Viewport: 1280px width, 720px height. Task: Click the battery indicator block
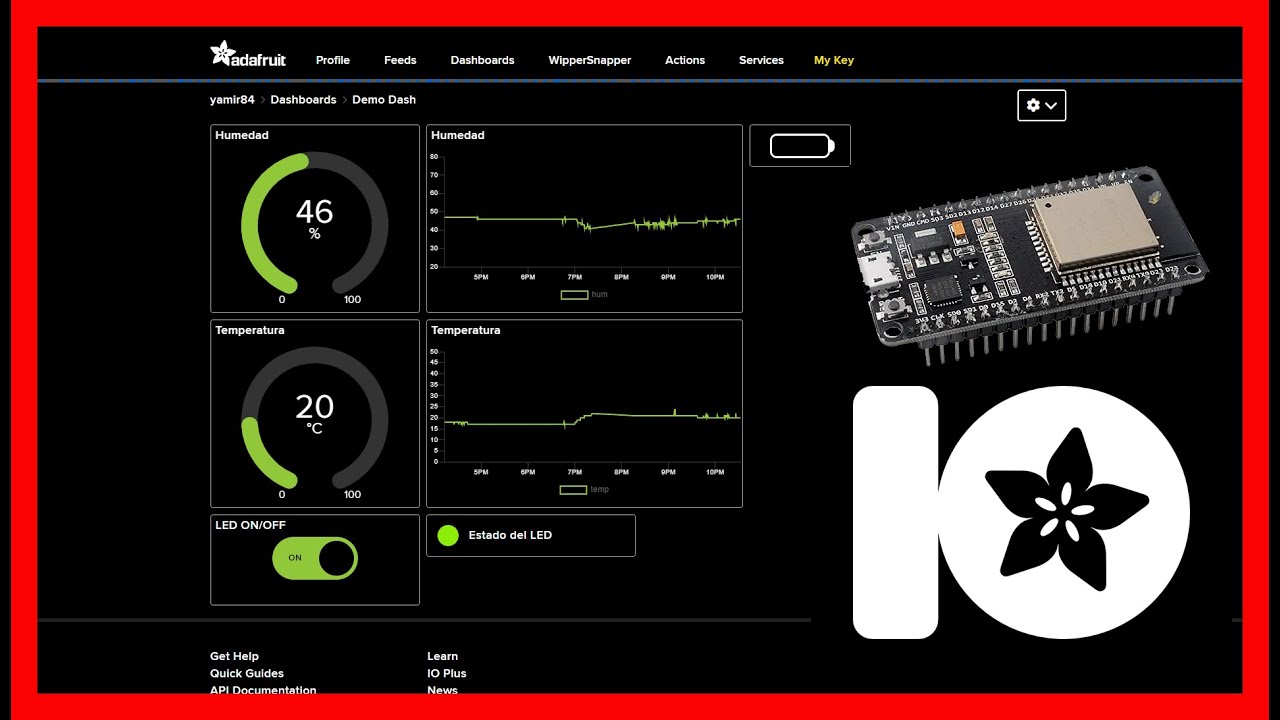[x=800, y=146]
